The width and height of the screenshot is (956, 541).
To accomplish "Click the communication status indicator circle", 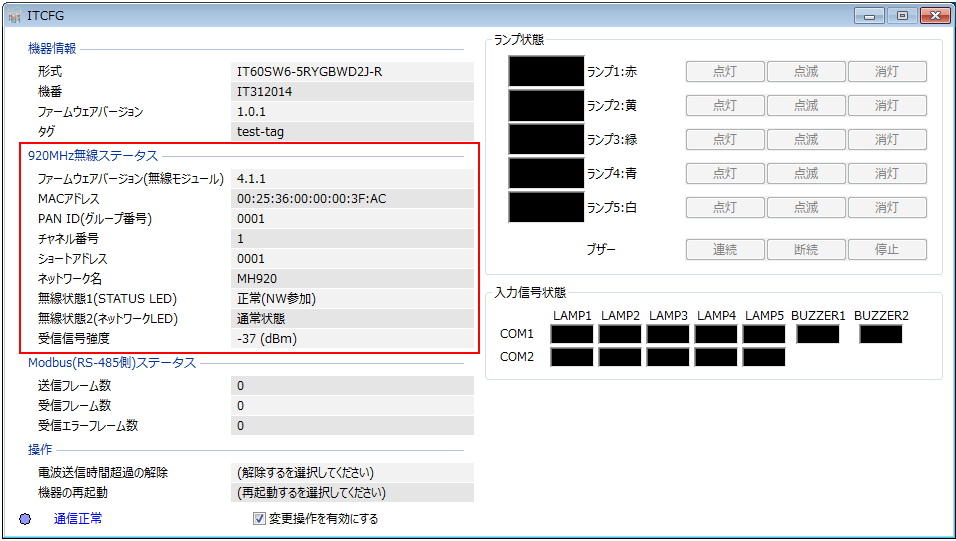I will click(x=26, y=519).
